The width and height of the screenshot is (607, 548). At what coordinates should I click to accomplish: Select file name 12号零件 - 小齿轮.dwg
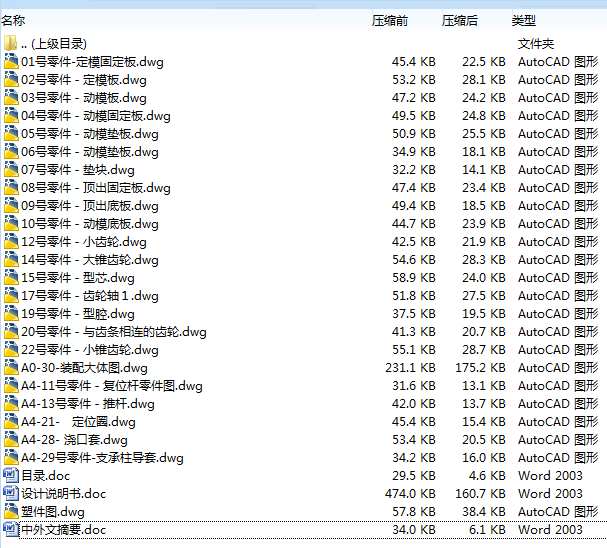point(84,242)
